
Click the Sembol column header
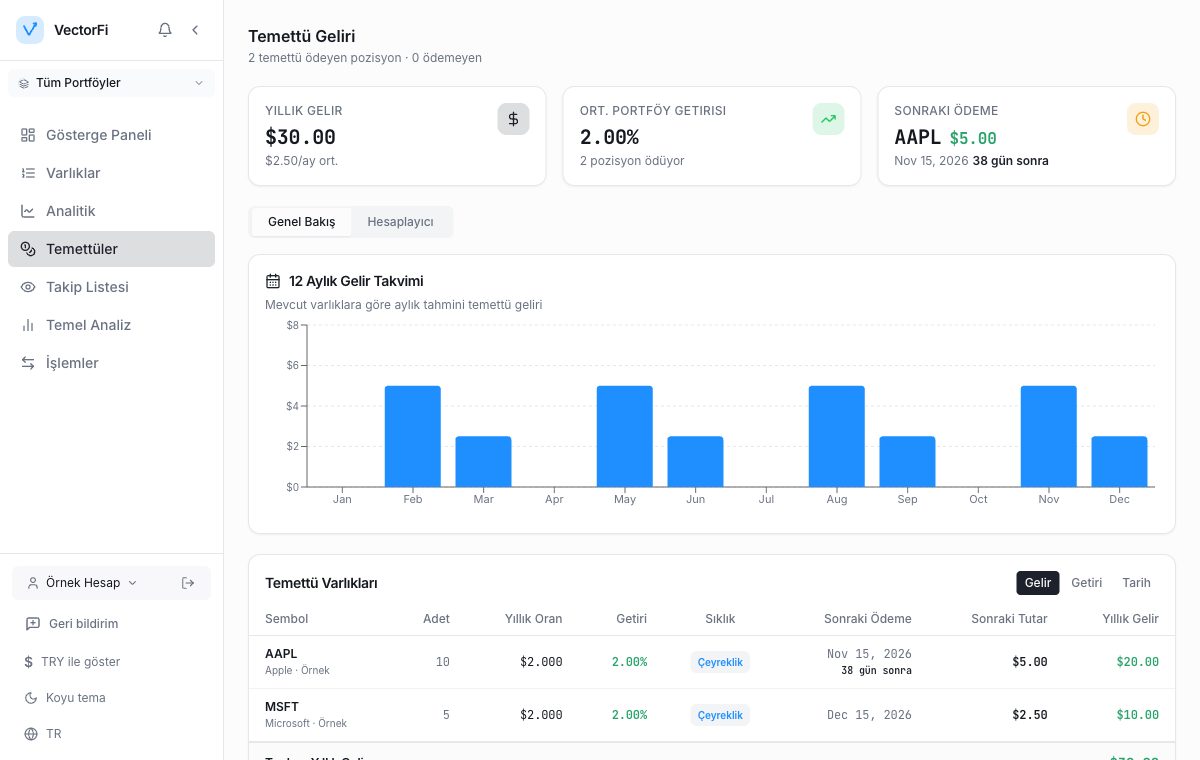point(287,619)
